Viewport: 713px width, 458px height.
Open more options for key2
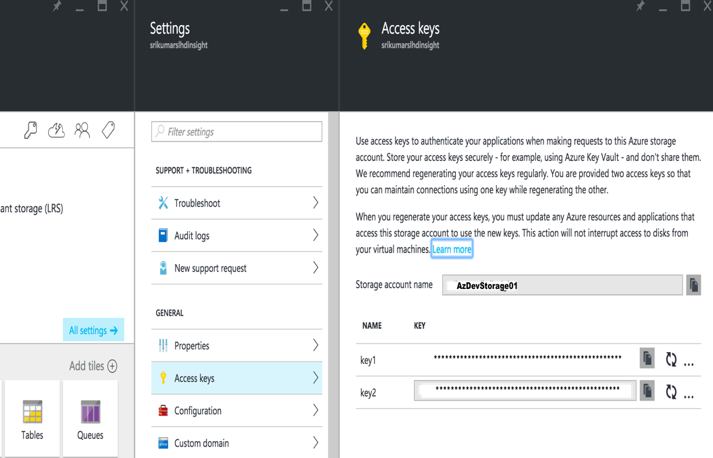pos(689,395)
